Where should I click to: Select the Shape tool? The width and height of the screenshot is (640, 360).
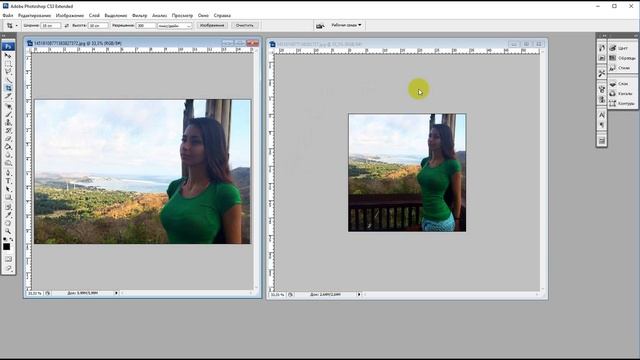[x=8, y=198]
